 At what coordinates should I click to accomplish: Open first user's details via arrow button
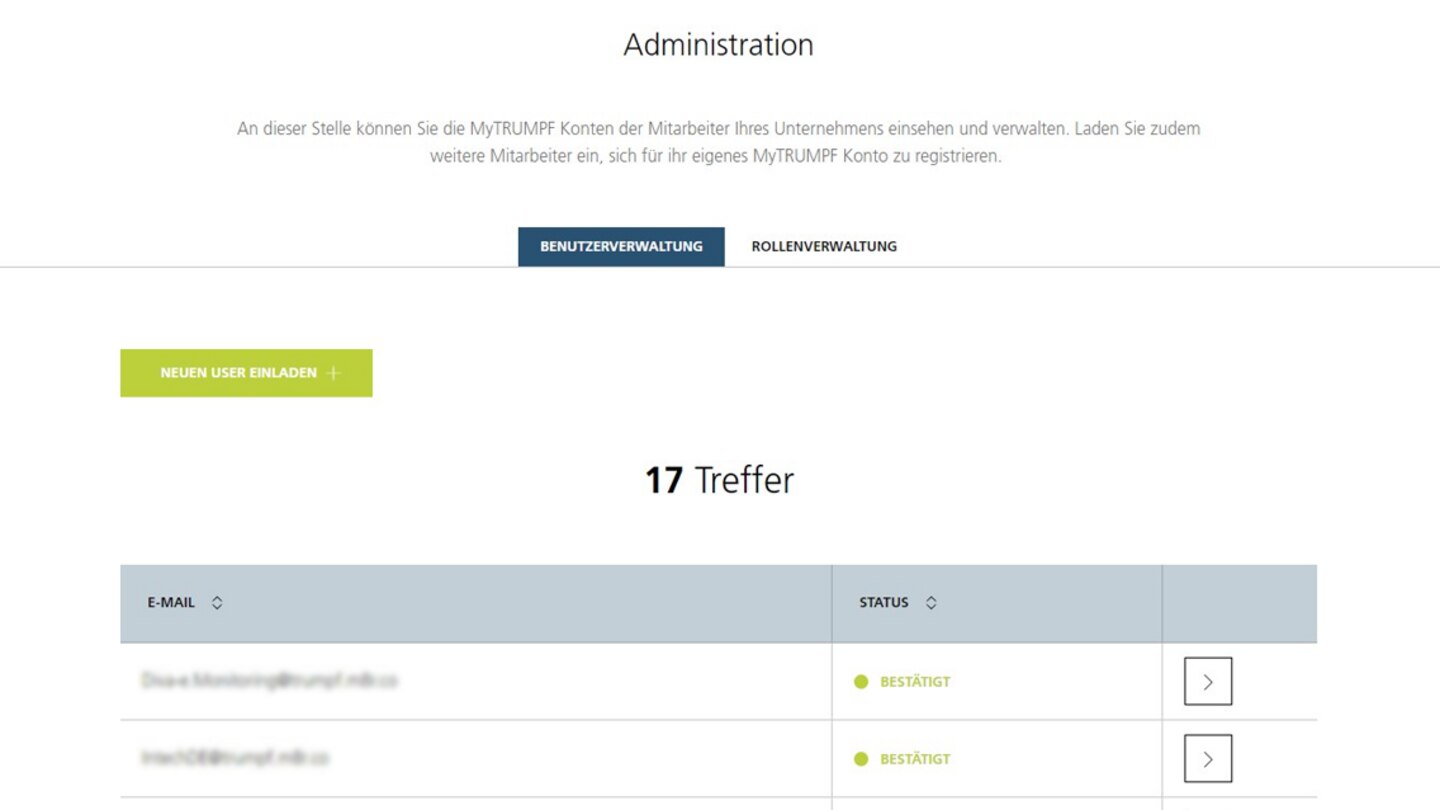coord(1207,681)
